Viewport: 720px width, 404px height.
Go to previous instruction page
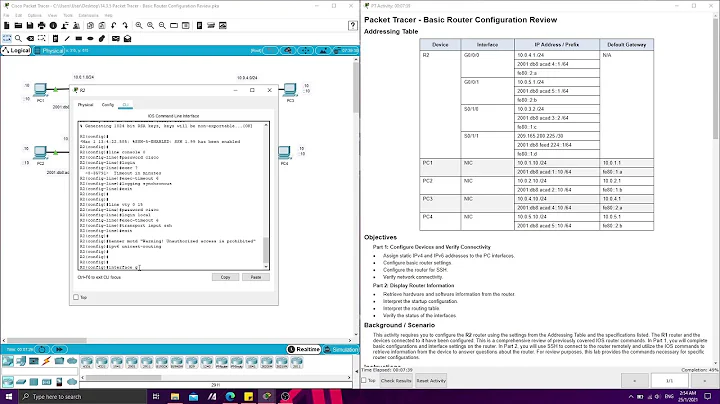point(635,381)
